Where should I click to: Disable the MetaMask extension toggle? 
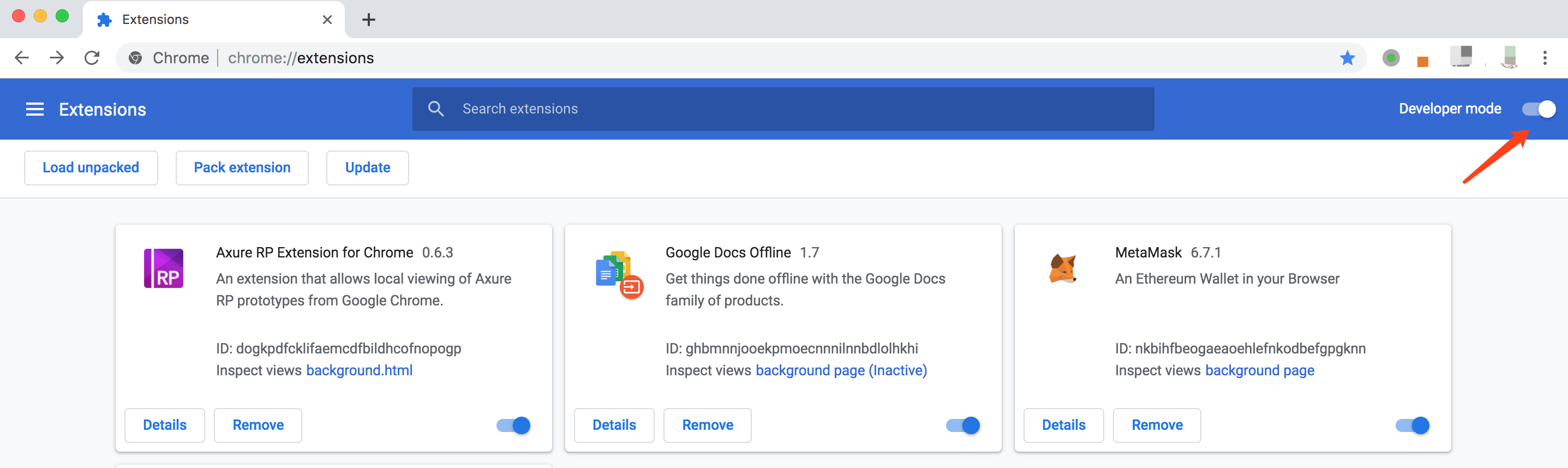point(1412,425)
